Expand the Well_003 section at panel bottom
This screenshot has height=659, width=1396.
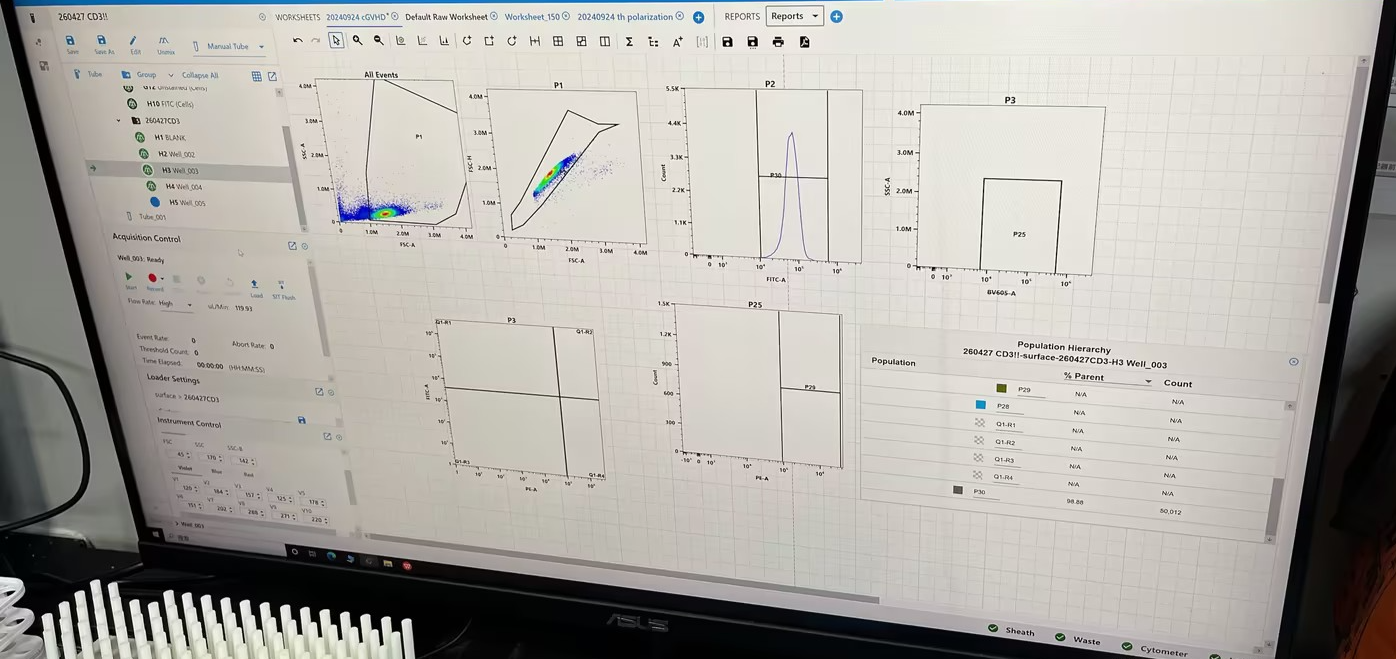(x=177, y=524)
